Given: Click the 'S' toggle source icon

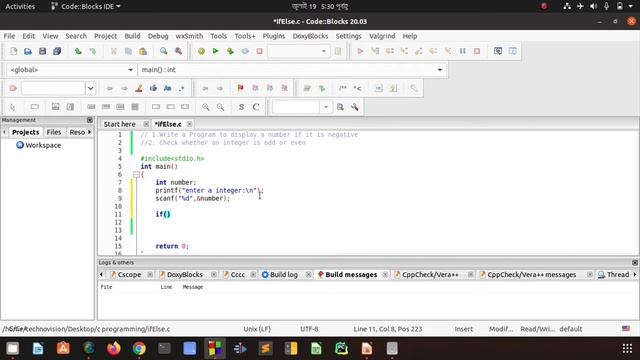Looking at the screenshot, I should click(241, 107).
